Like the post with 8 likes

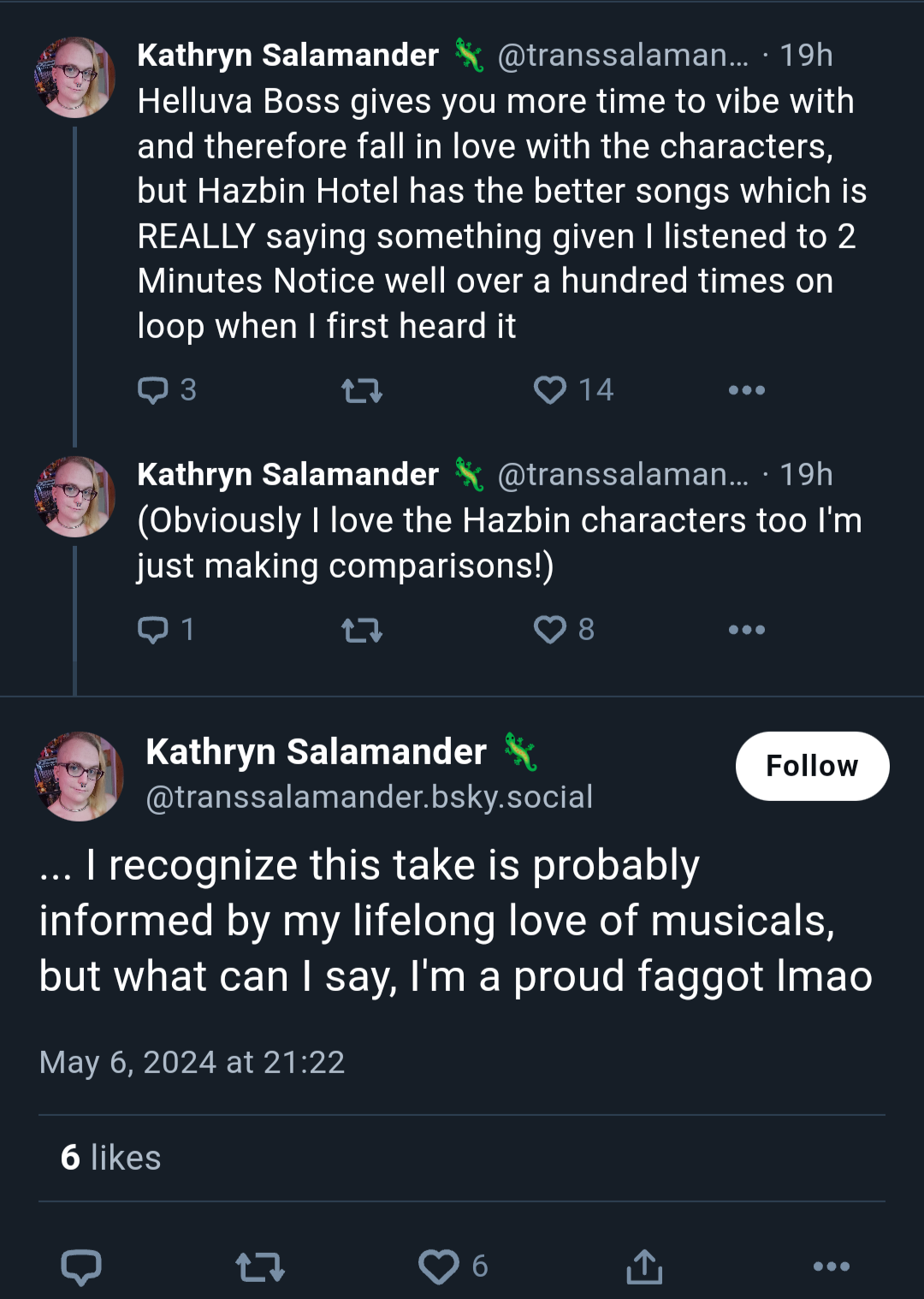pos(564,630)
